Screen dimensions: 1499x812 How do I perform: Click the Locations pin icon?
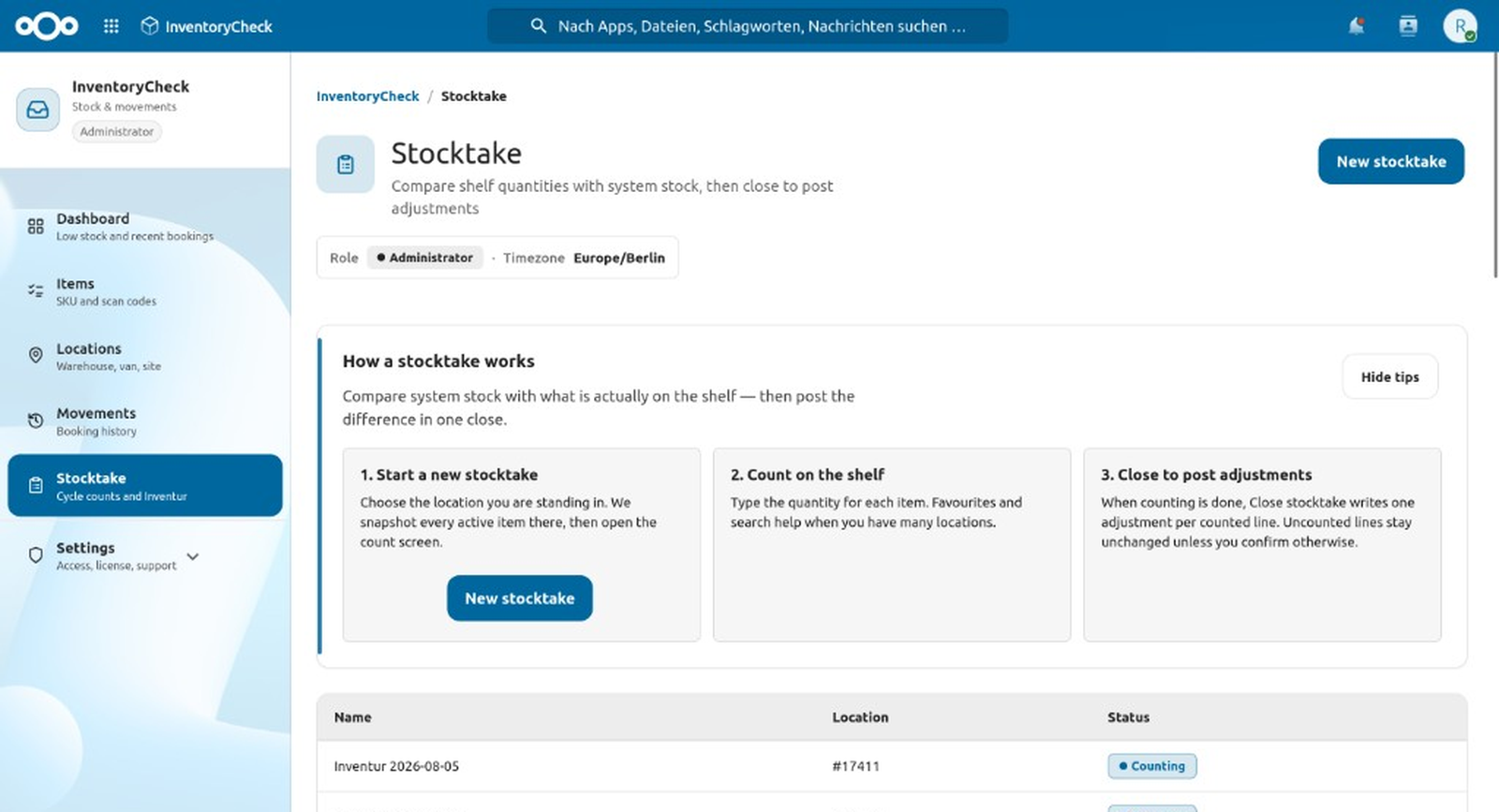(36, 355)
